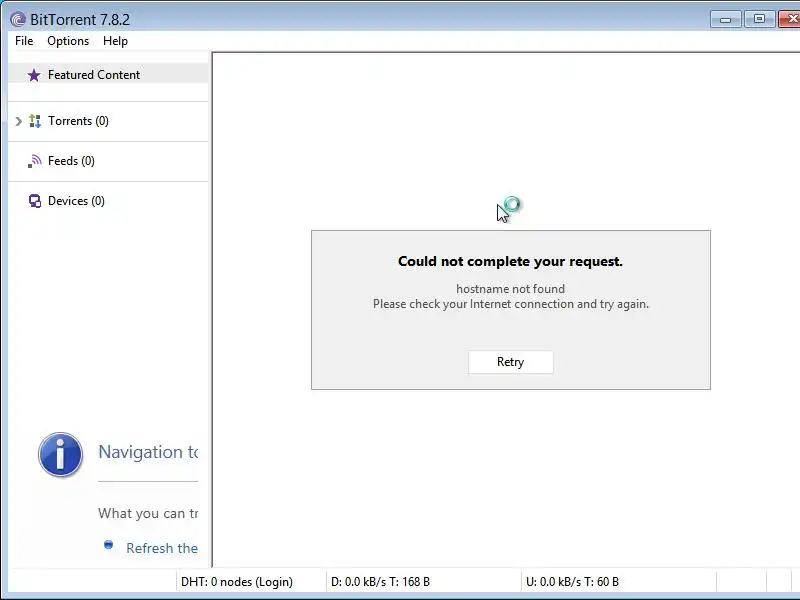Open the Options menu
This screenshot has height=600, width=800.
click(x=68, y=41)
